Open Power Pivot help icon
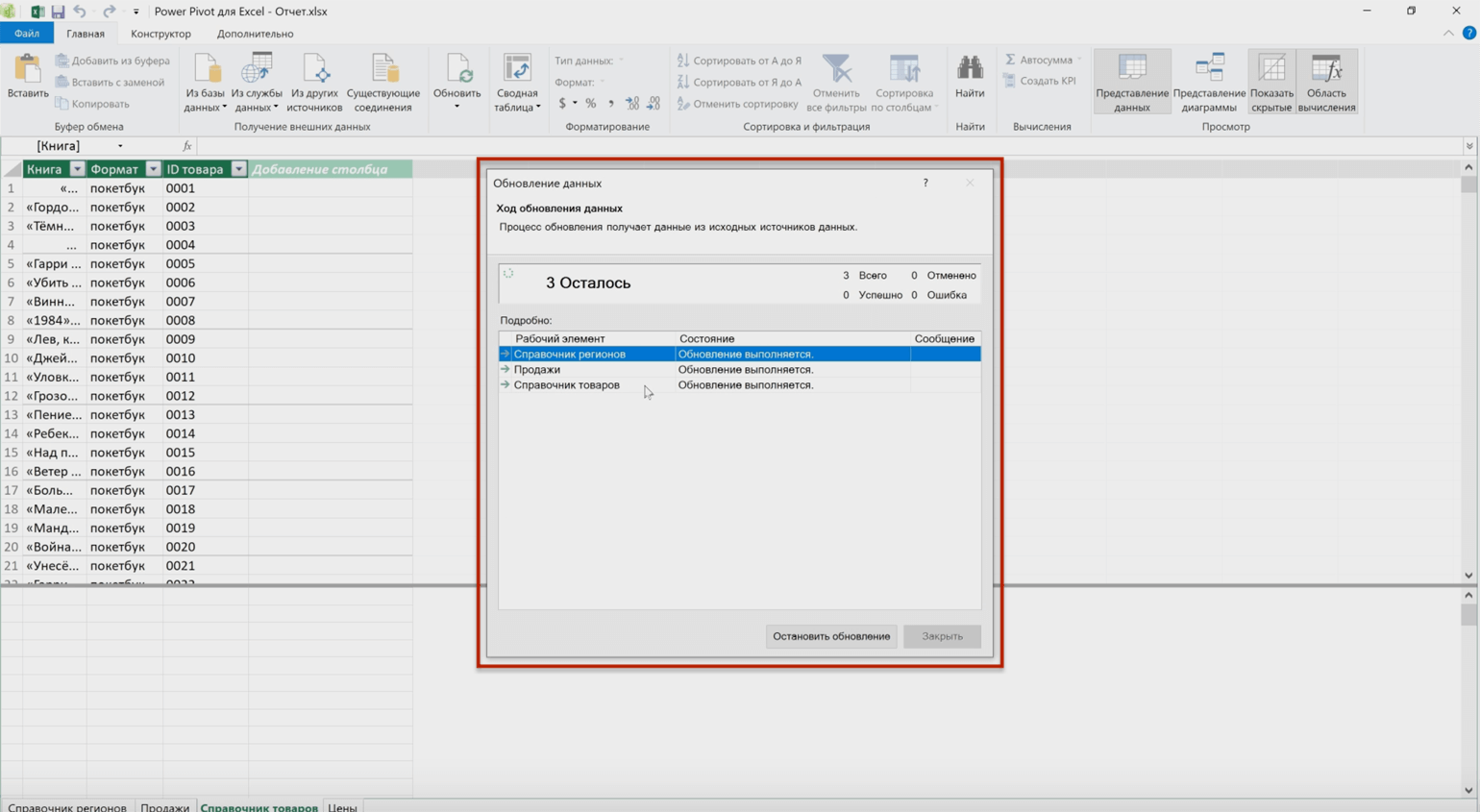The image size is (1480, 812). (x=1468, y=34)
